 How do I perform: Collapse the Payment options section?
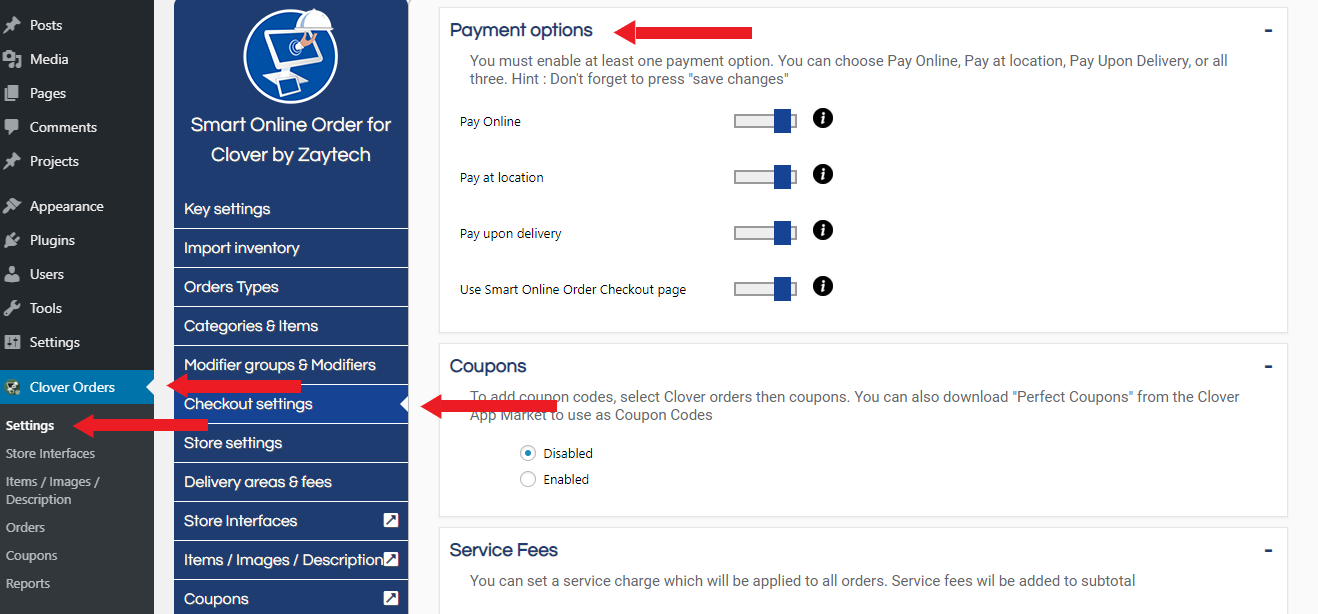pos(1268,30)
